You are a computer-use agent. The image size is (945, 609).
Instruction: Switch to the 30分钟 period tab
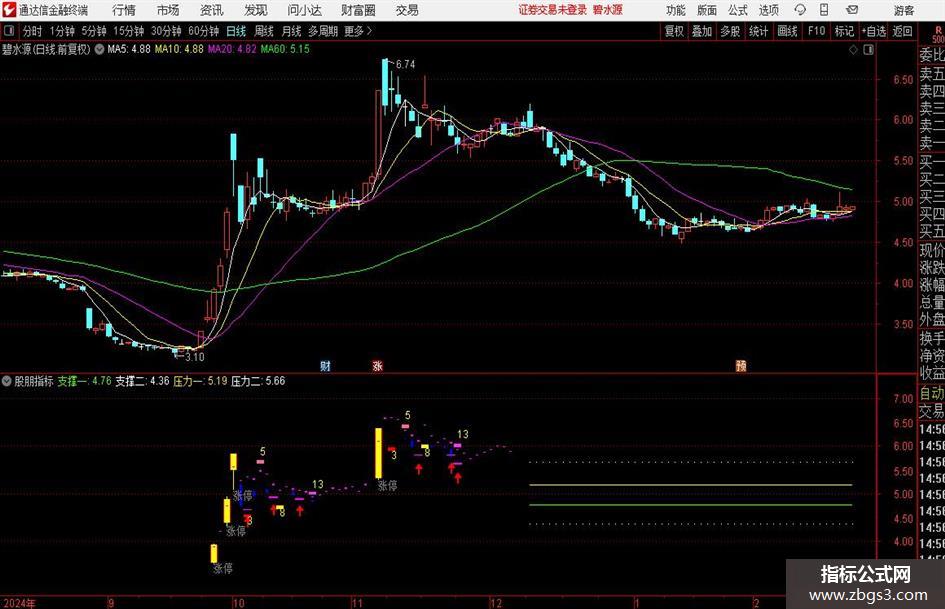coord(166,31)
